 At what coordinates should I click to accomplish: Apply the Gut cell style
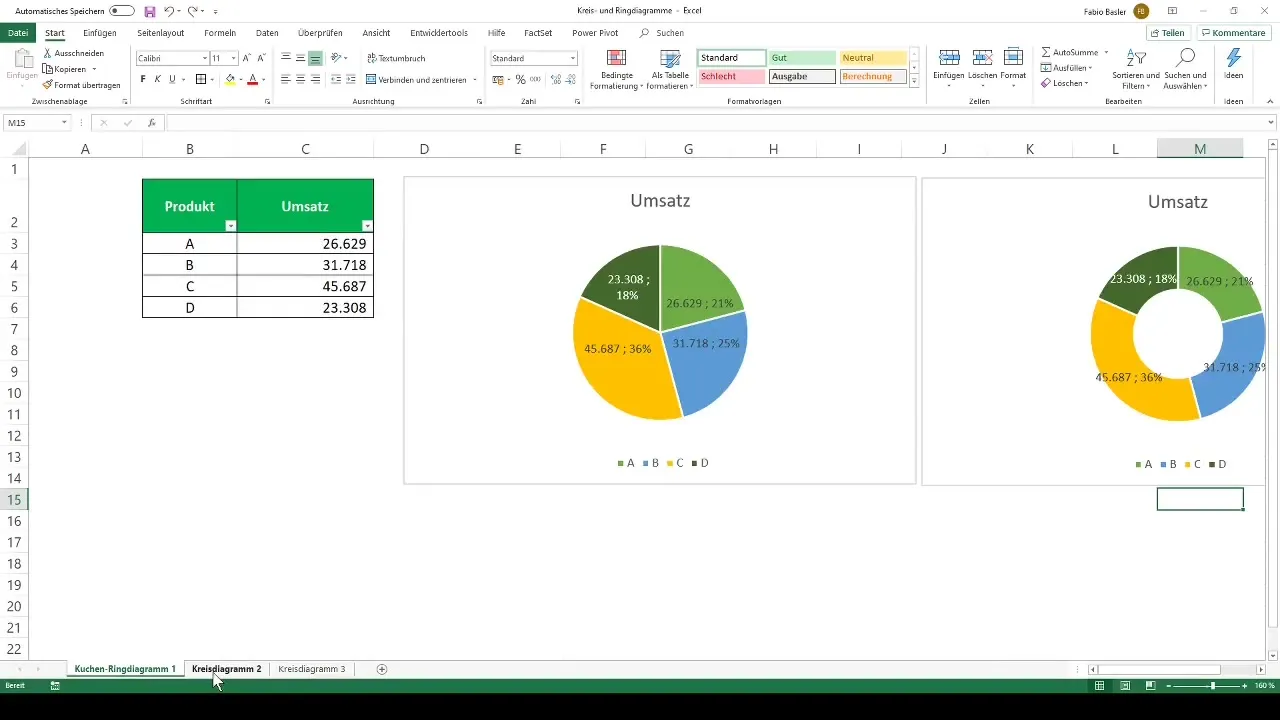pos(802,58)
